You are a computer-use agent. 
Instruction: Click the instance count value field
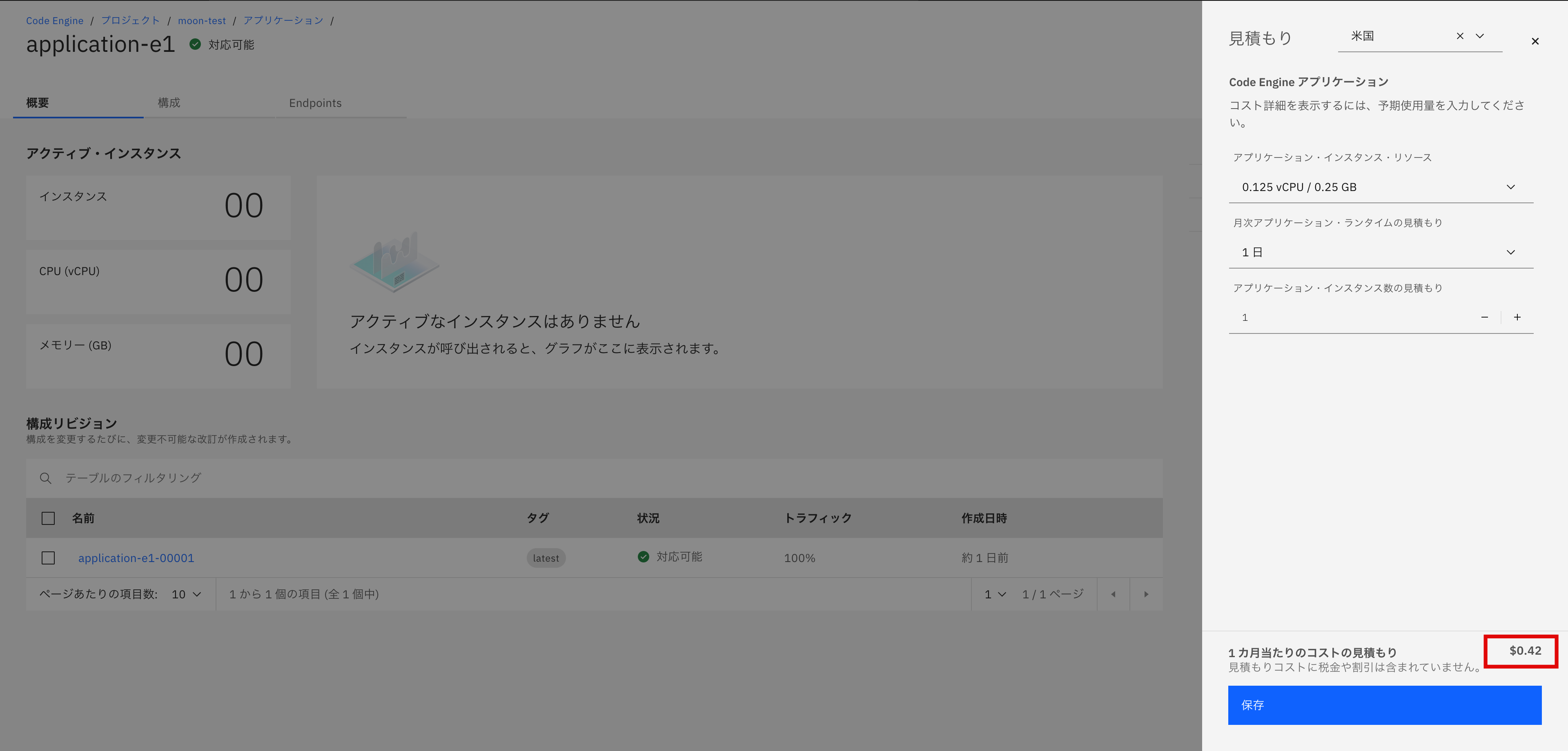tap(1309, 317)
